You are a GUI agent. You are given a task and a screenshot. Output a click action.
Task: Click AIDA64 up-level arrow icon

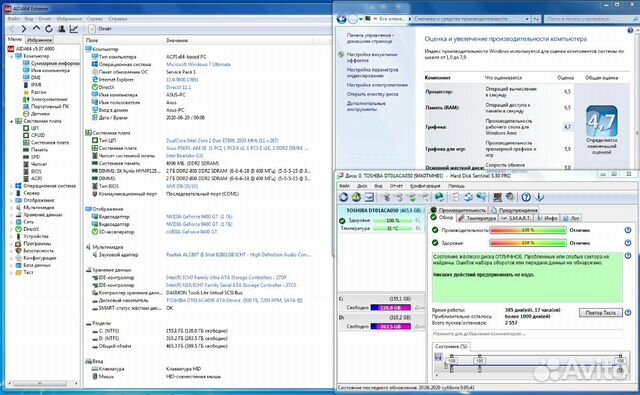tap(36, 29)
